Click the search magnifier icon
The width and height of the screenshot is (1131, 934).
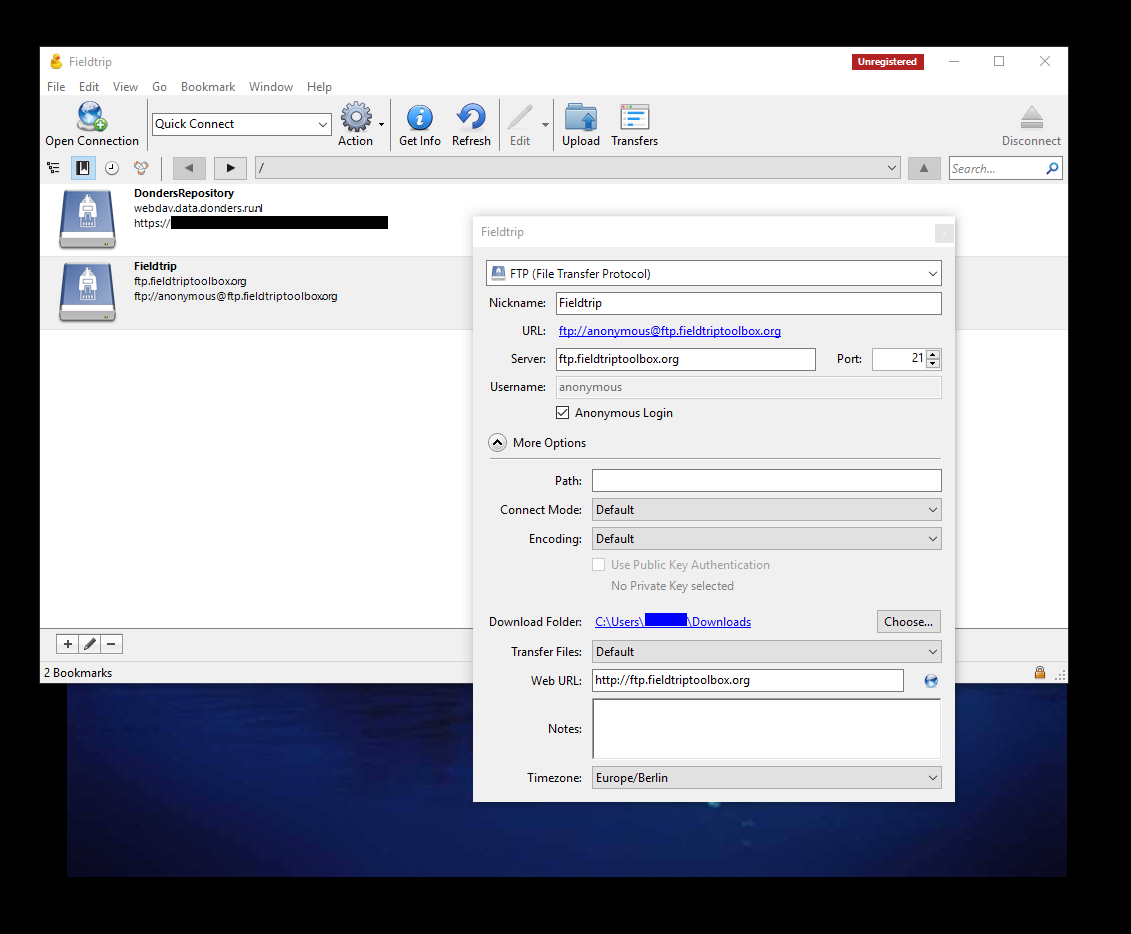pos(1052,168)
